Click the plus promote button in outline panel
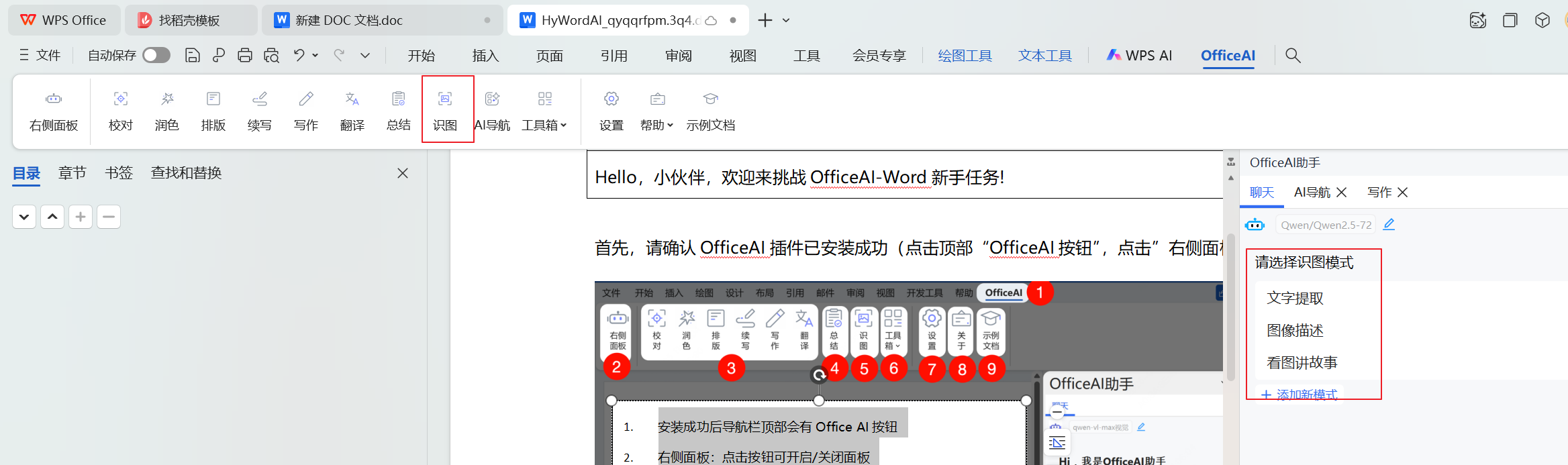Viewport: 1568px width, 465px height. pos(81,217)
